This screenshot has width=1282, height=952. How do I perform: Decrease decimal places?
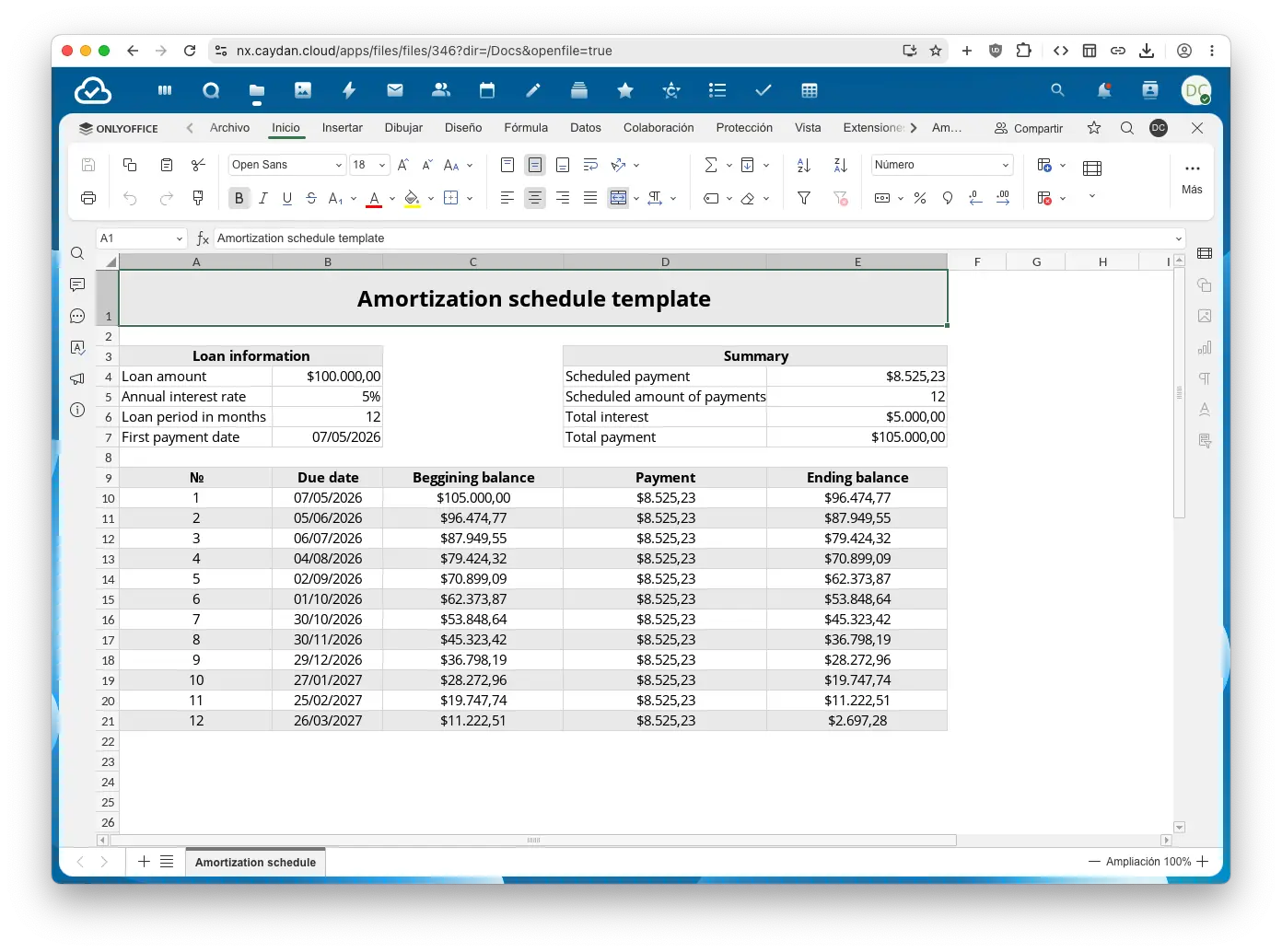pos(975,198)
